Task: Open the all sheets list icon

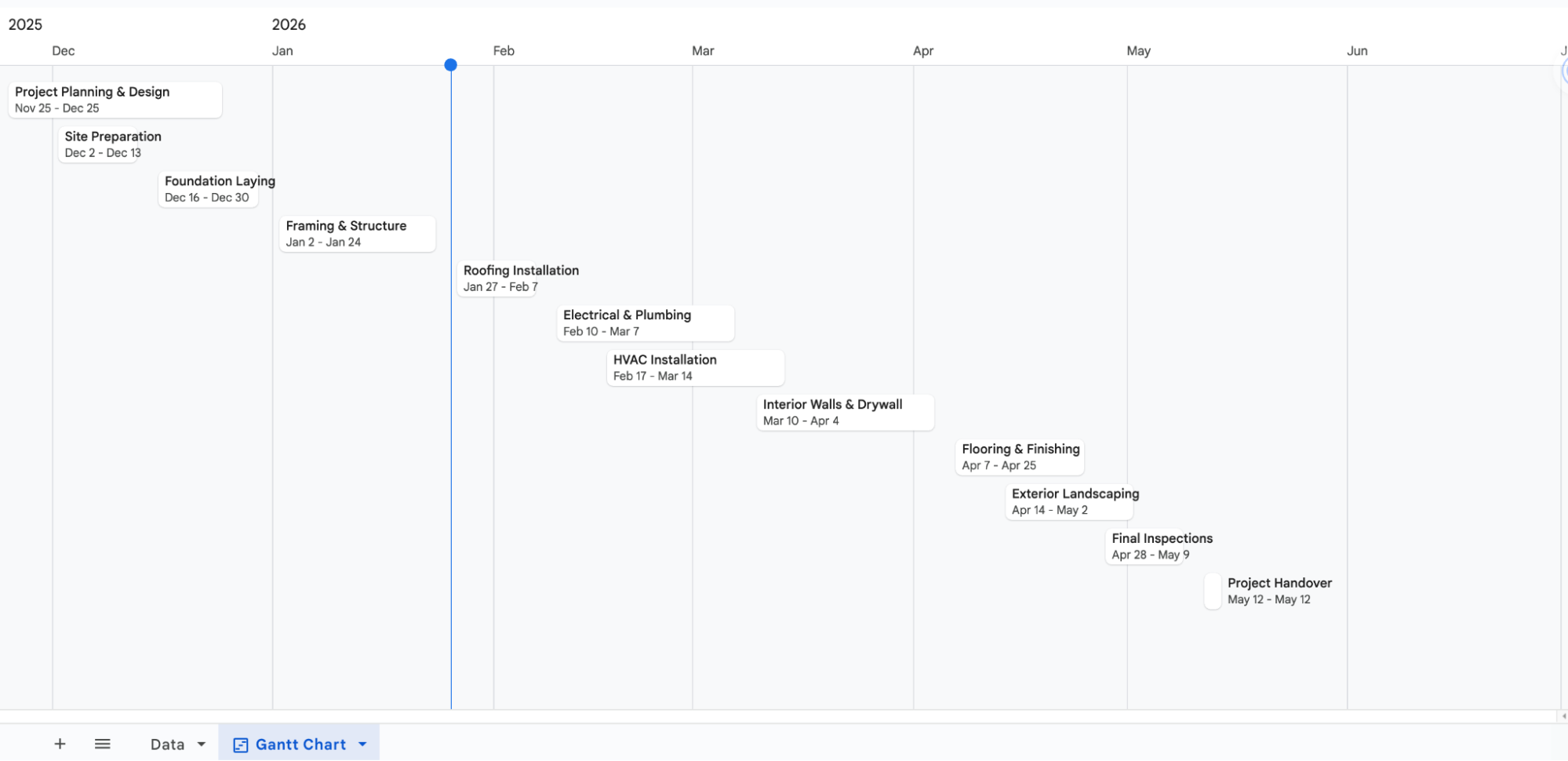Action: [x=102, y=744]
